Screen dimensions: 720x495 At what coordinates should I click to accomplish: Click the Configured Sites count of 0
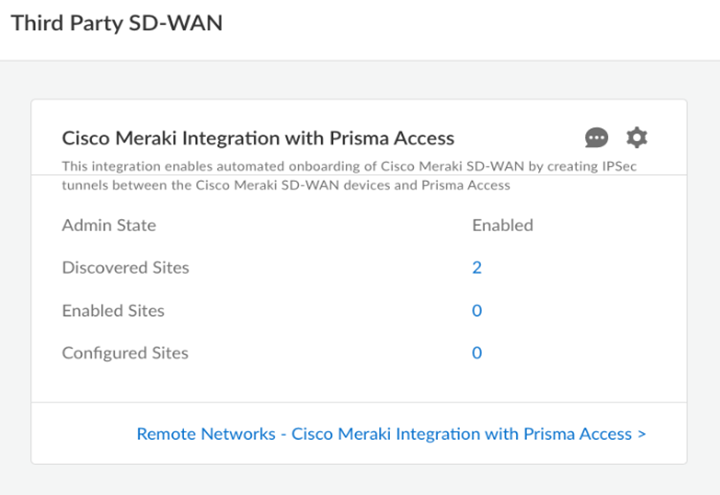(477, 353)
